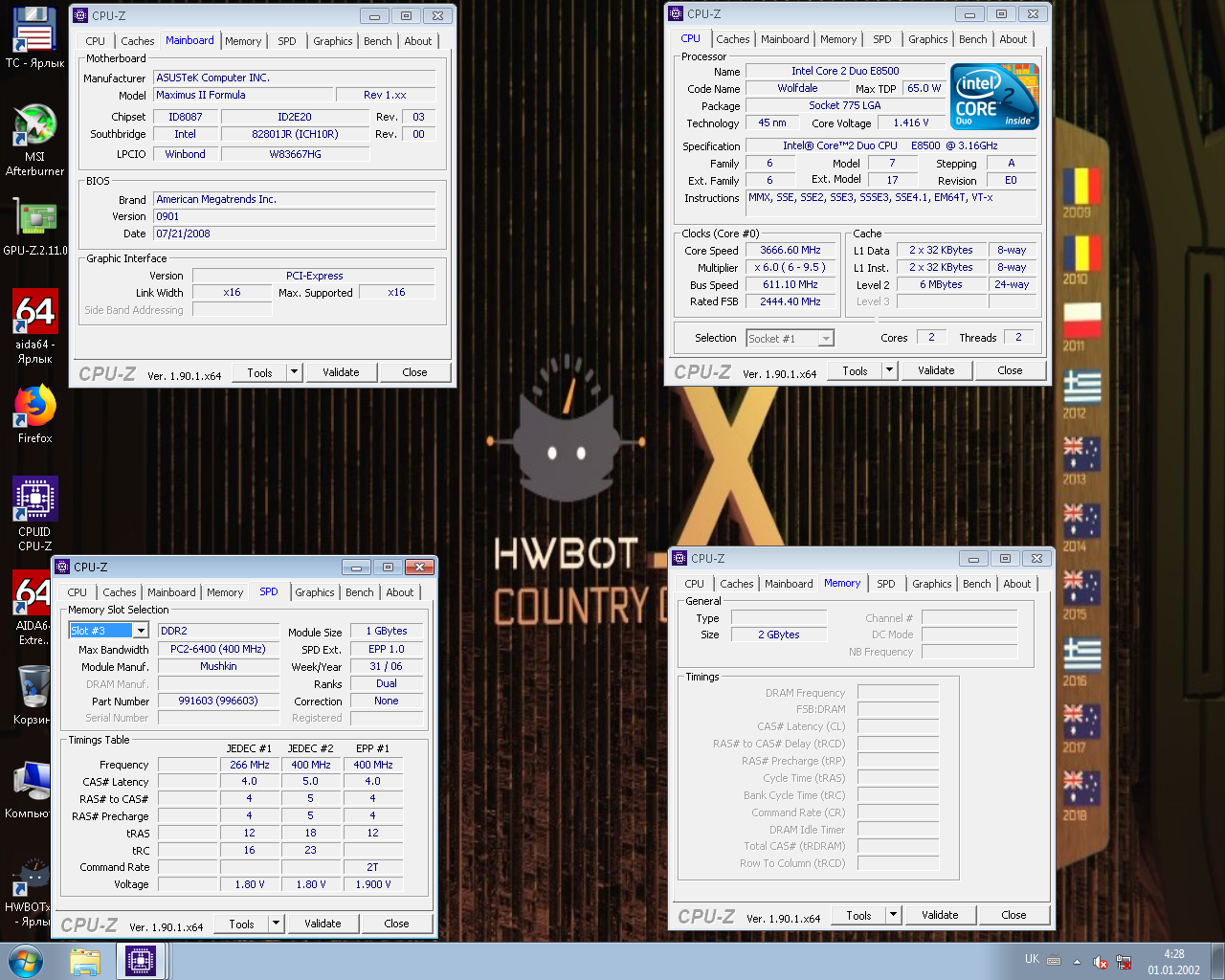Expand Tools arrow in SPD window
1225x980 pixels.
(x=276, y=924)
